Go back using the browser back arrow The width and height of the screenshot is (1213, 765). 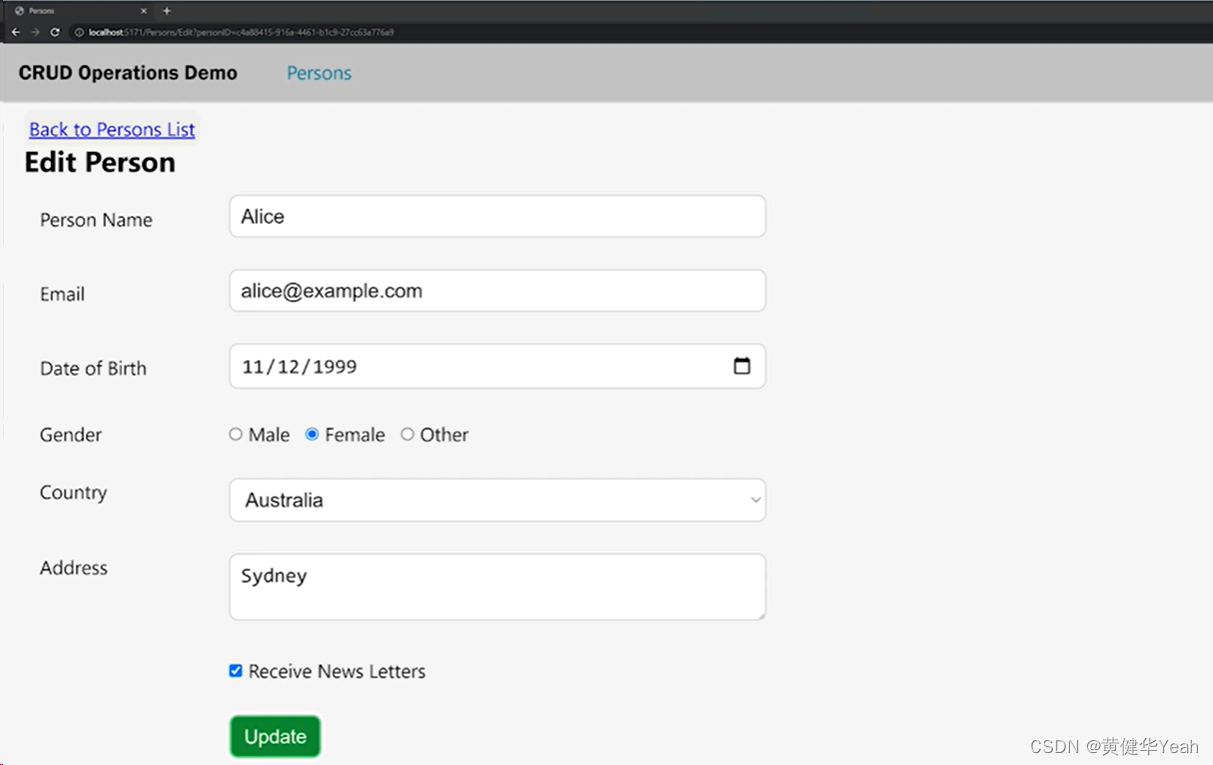[15, 32]
